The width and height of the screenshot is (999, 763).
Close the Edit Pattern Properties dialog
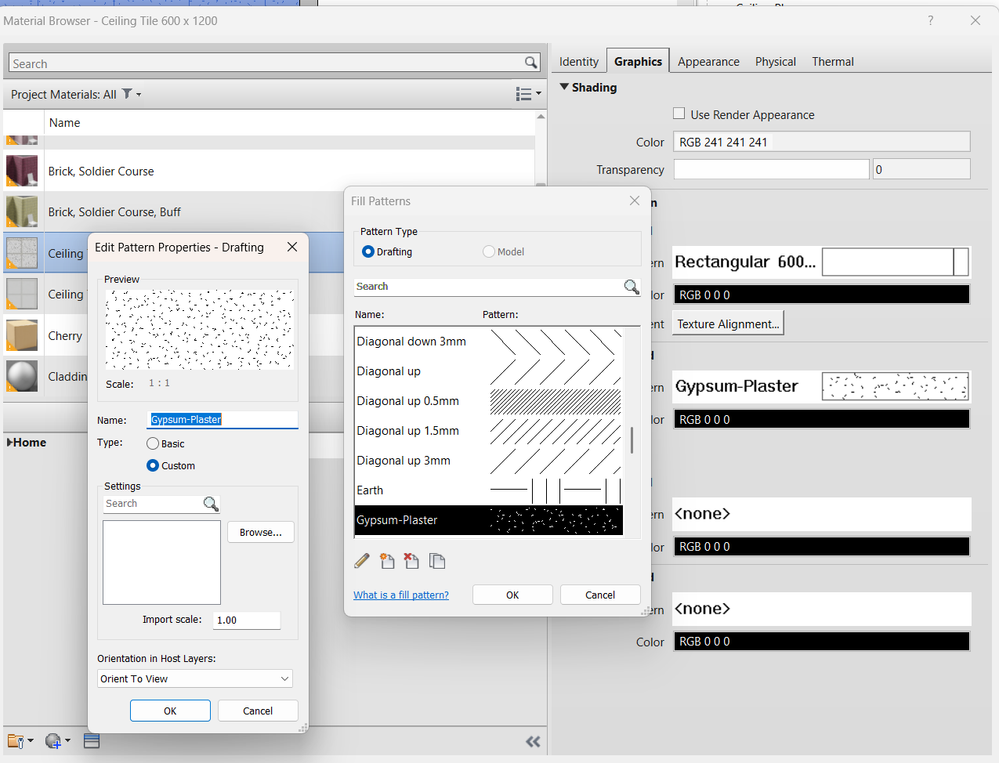click(x=292, y=246)
